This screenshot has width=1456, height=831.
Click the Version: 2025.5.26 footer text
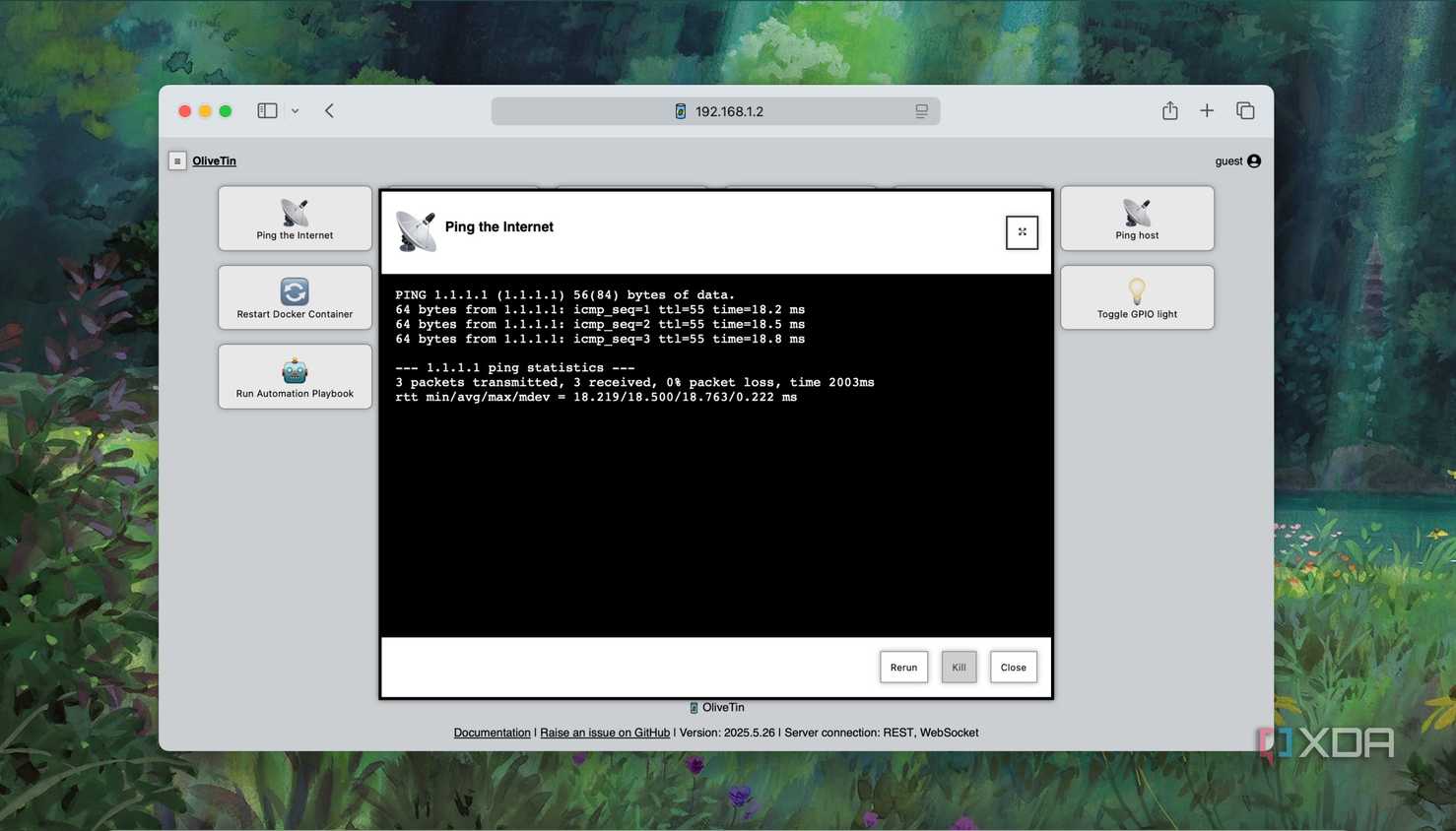point(727,733)
